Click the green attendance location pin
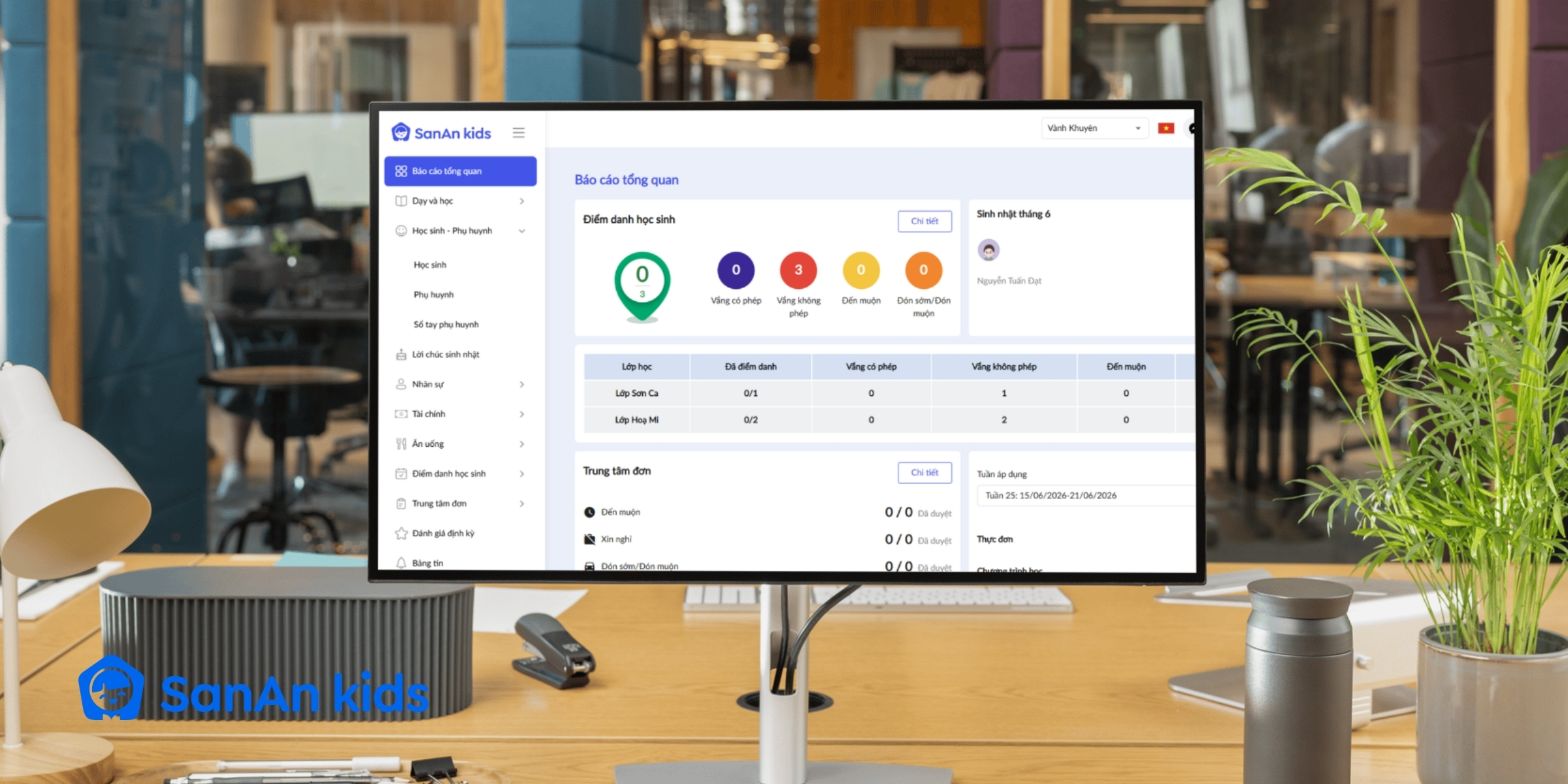The width and height of the screenshot is (1568, 784). 642,287
